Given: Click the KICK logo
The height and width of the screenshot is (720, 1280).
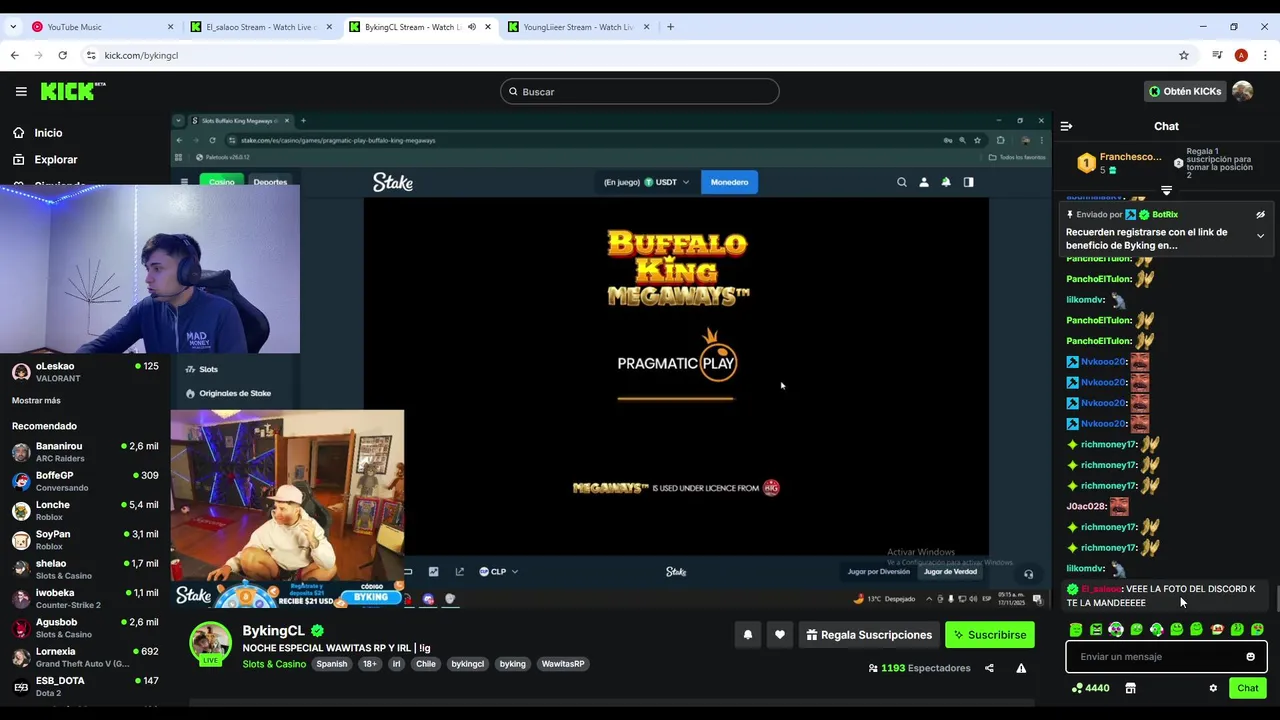Looking at the screenshot, I should (x=73, y=91).
